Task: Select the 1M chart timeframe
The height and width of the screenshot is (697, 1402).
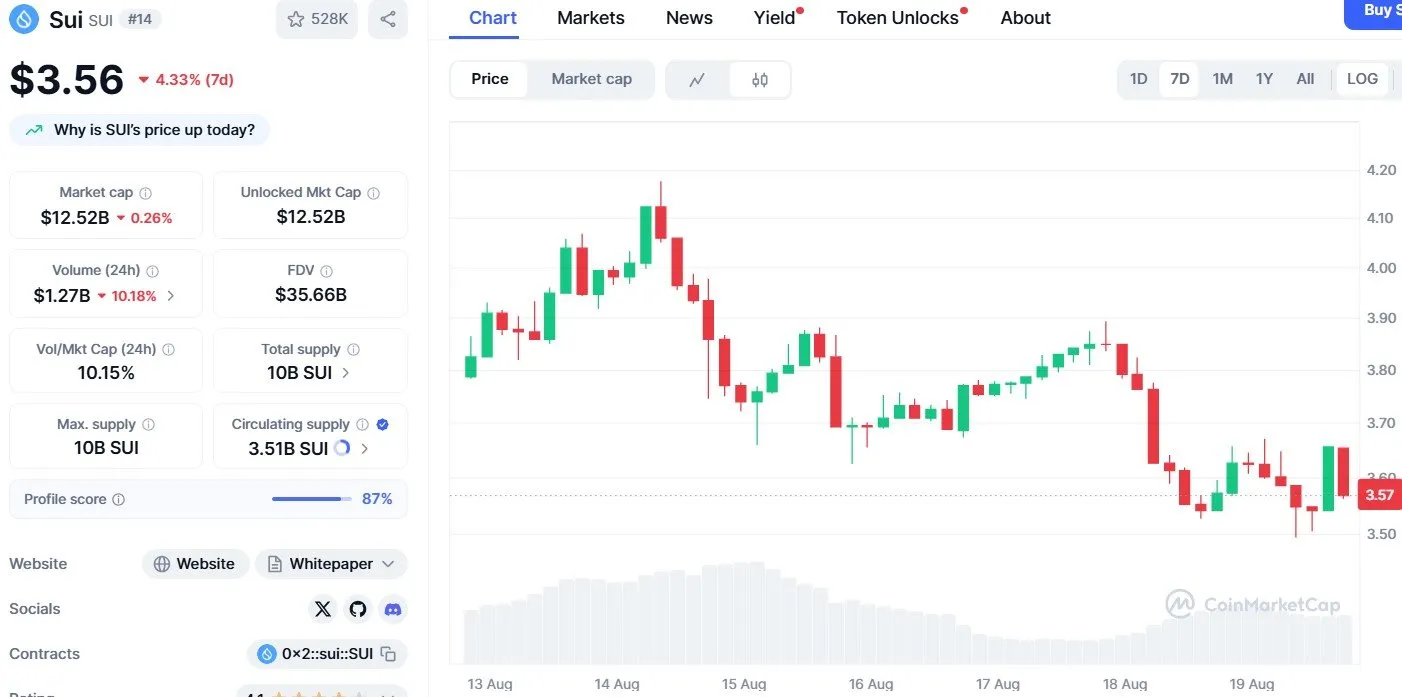Action: click(x=1222, y=79)
